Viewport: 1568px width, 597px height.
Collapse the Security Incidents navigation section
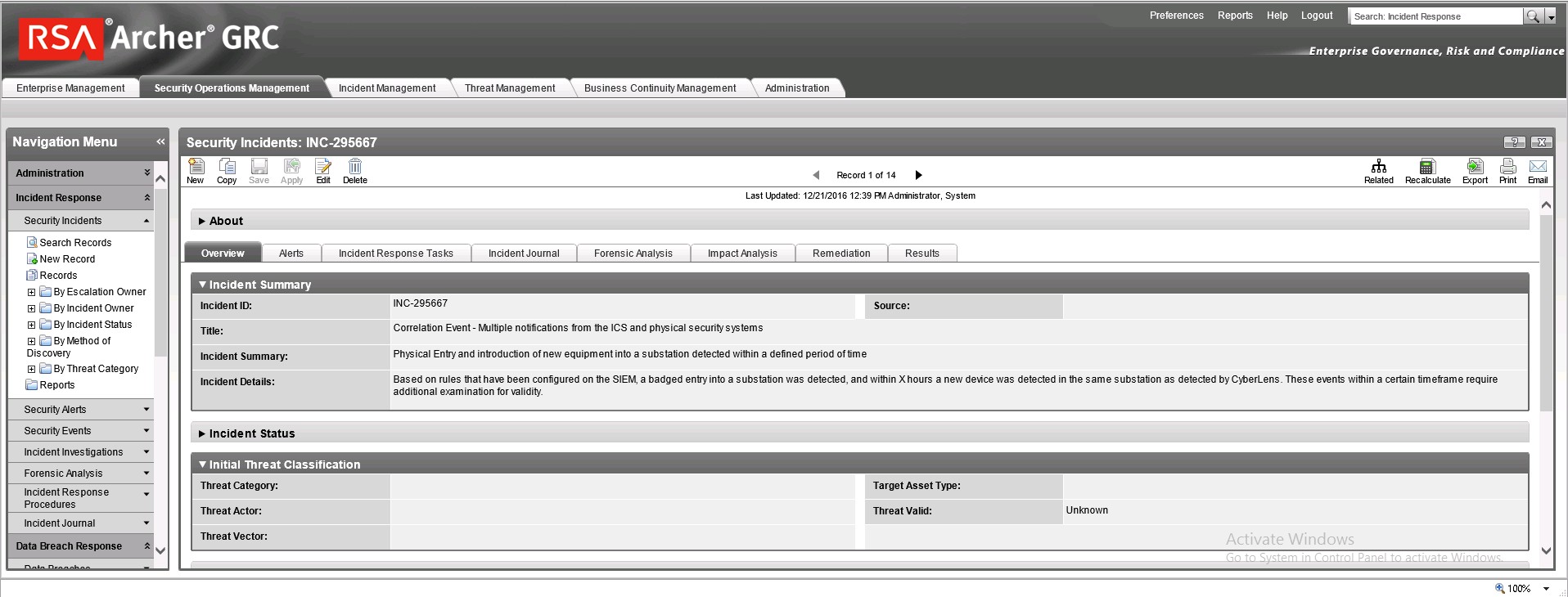point(146,221)
